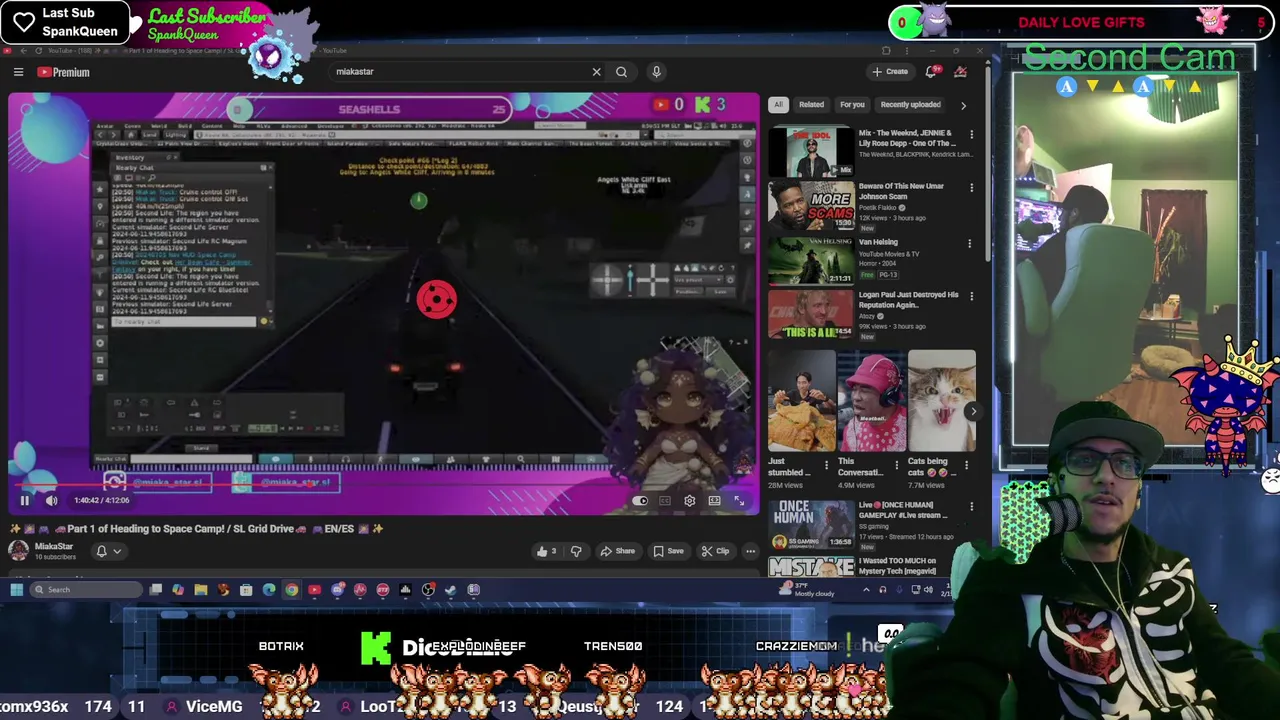
Task: Switch the player to theater mode
Action: (x=714, y=500)
